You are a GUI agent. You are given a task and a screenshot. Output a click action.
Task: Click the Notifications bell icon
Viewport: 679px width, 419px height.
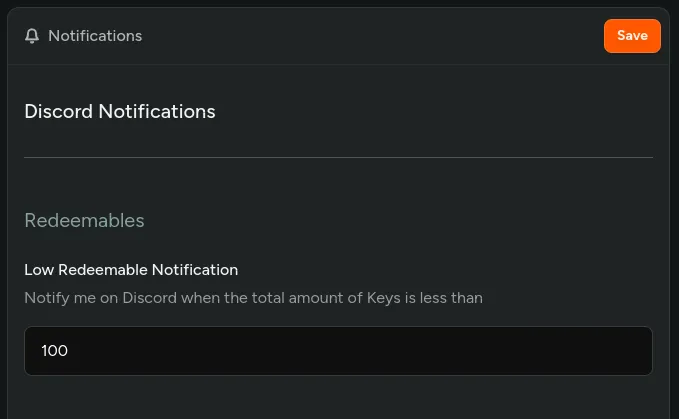point(32,36)
